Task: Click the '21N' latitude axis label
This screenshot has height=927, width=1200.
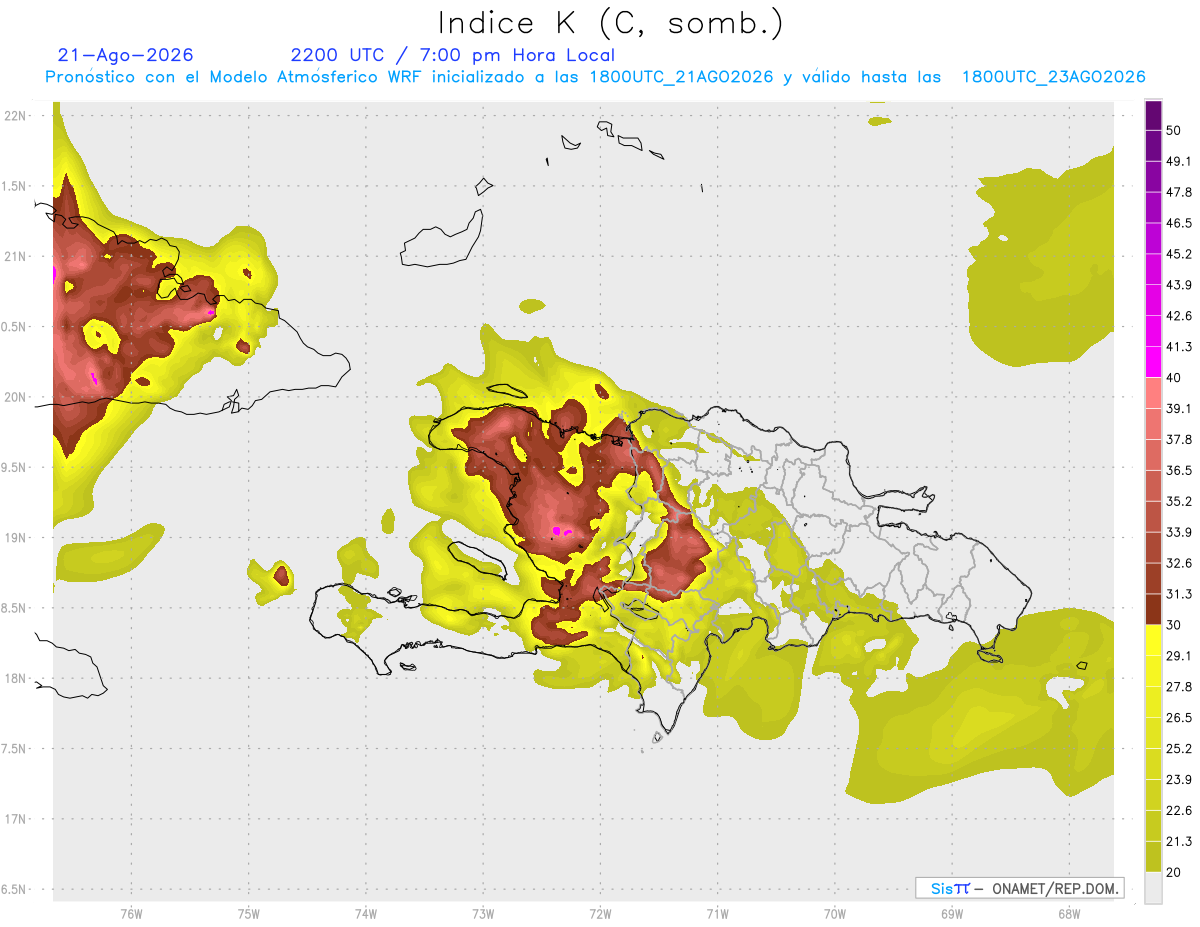Action: (x=16, y=256)
